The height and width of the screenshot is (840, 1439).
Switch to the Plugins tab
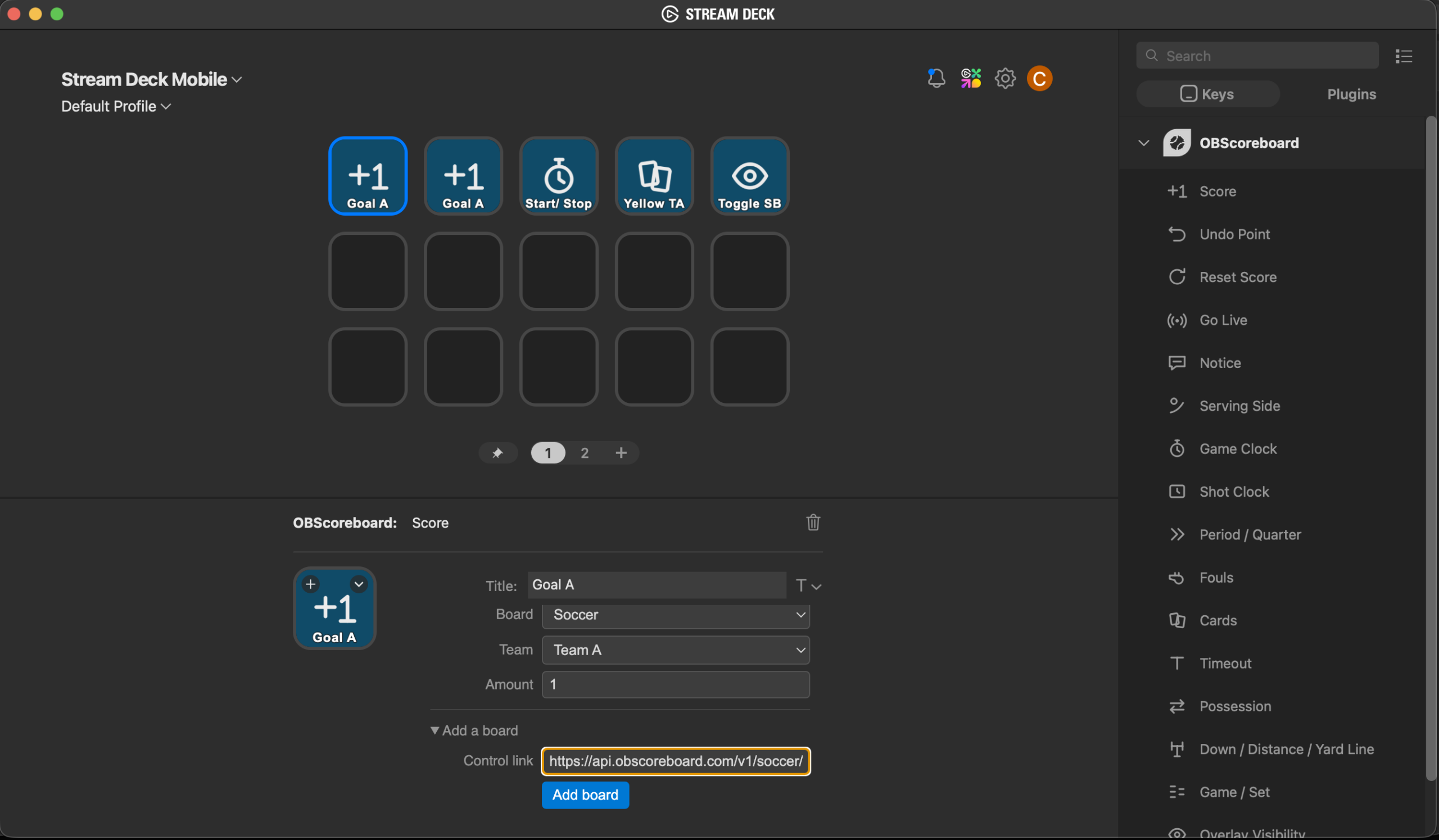click(x=1351, y=94)
